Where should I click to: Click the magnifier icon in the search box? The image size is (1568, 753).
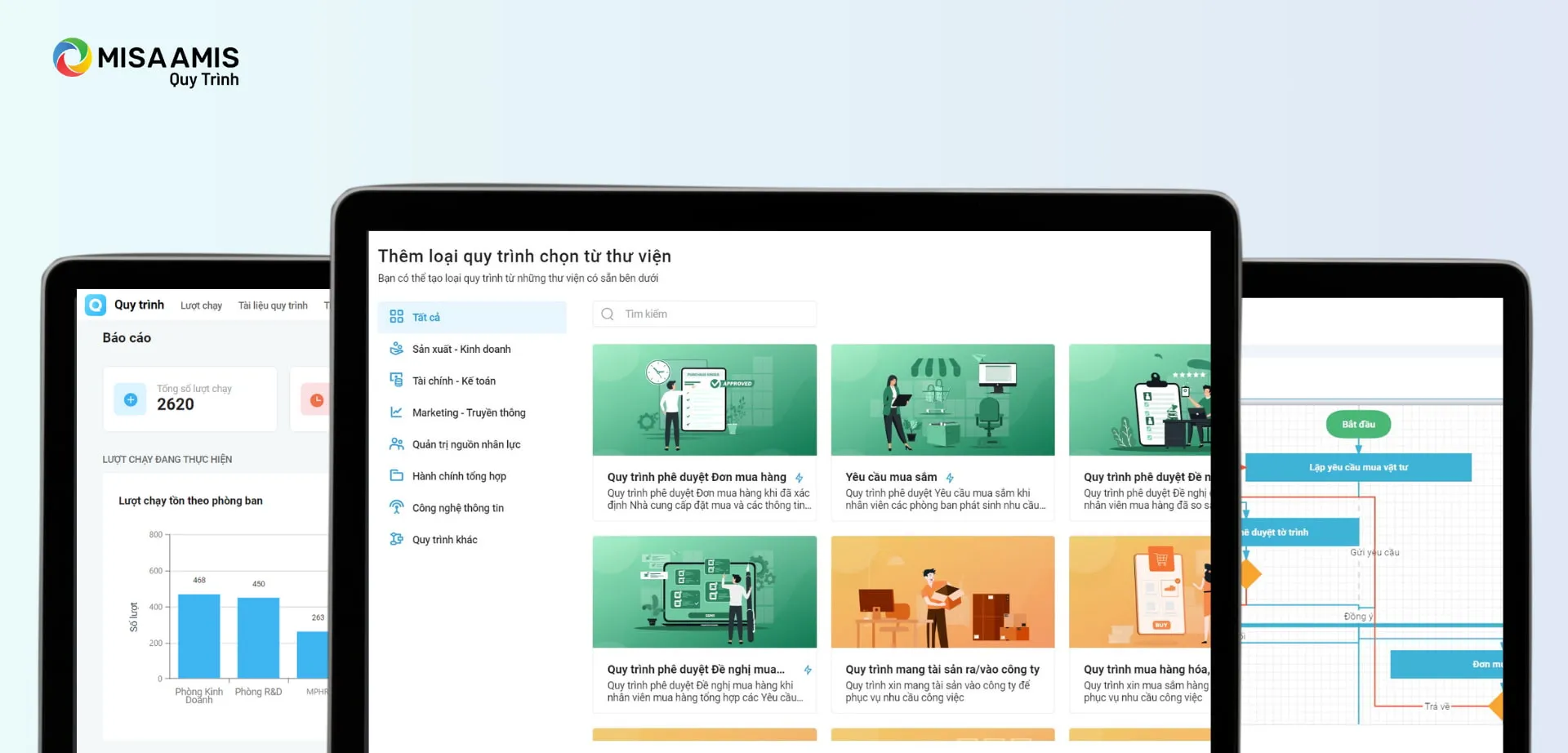[x=608, y=314]
